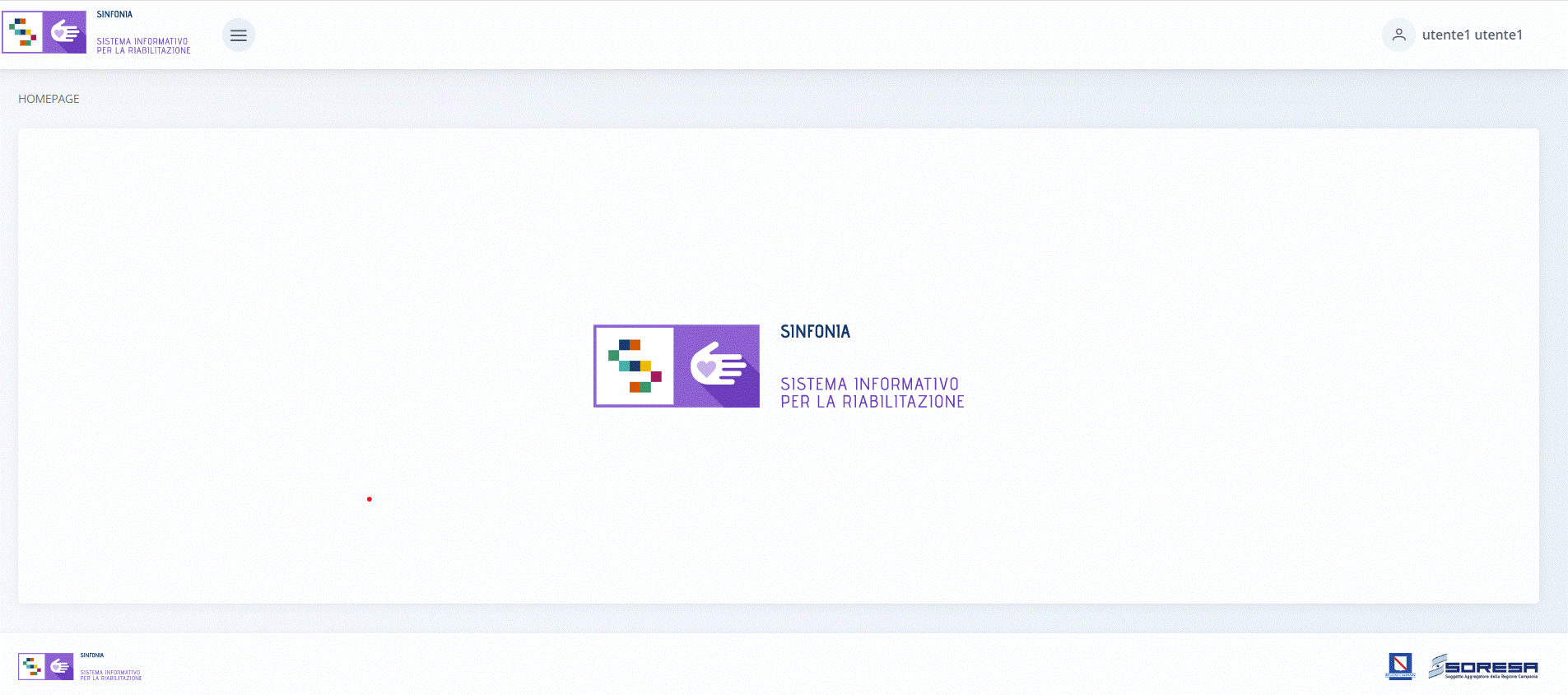Viewport: 1568px width, 695px height.
Task: Click the SORESA tagline text under its logo
Action: coord(1491,677)
